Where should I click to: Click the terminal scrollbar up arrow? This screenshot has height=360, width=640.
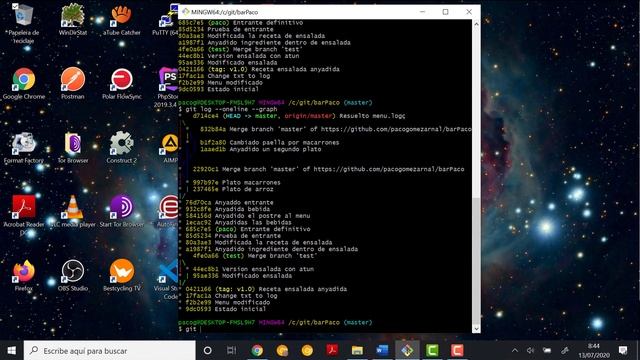pos(476,24)
